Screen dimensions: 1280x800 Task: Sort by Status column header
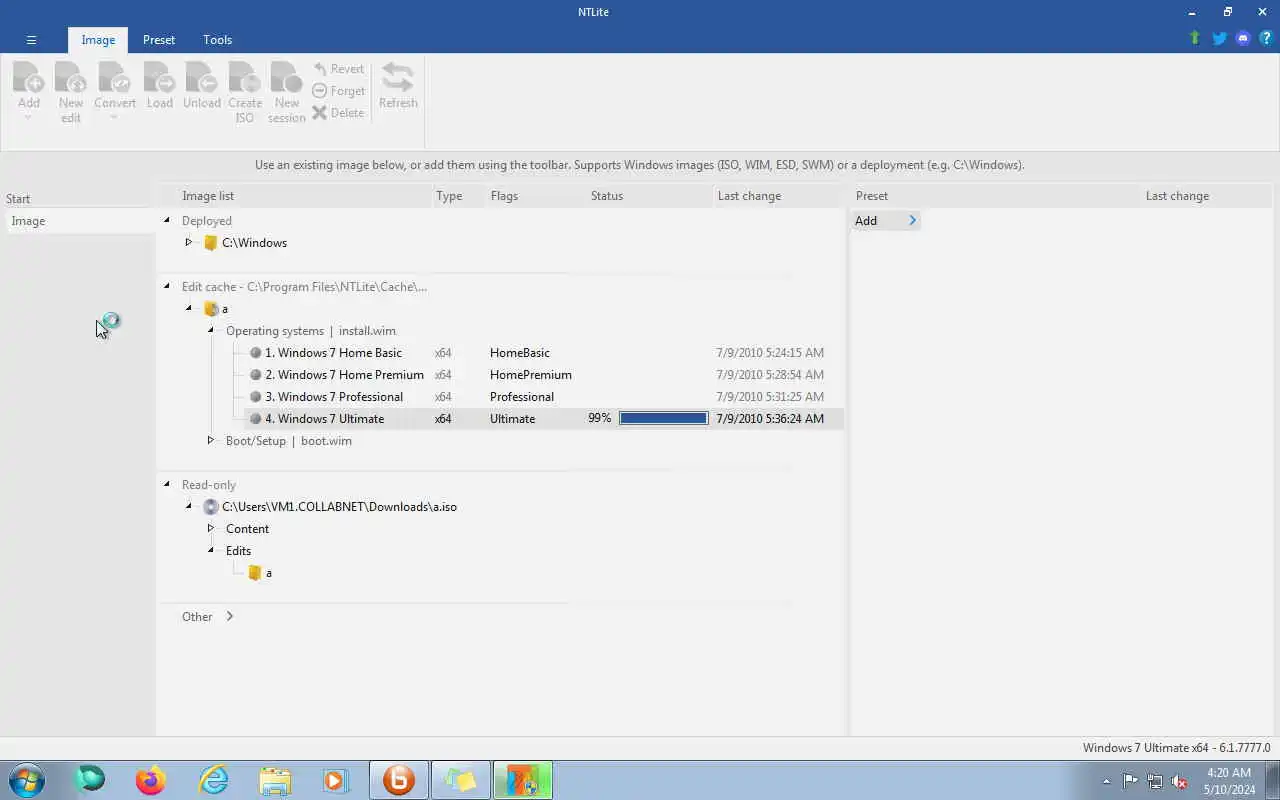coord(649,196)
